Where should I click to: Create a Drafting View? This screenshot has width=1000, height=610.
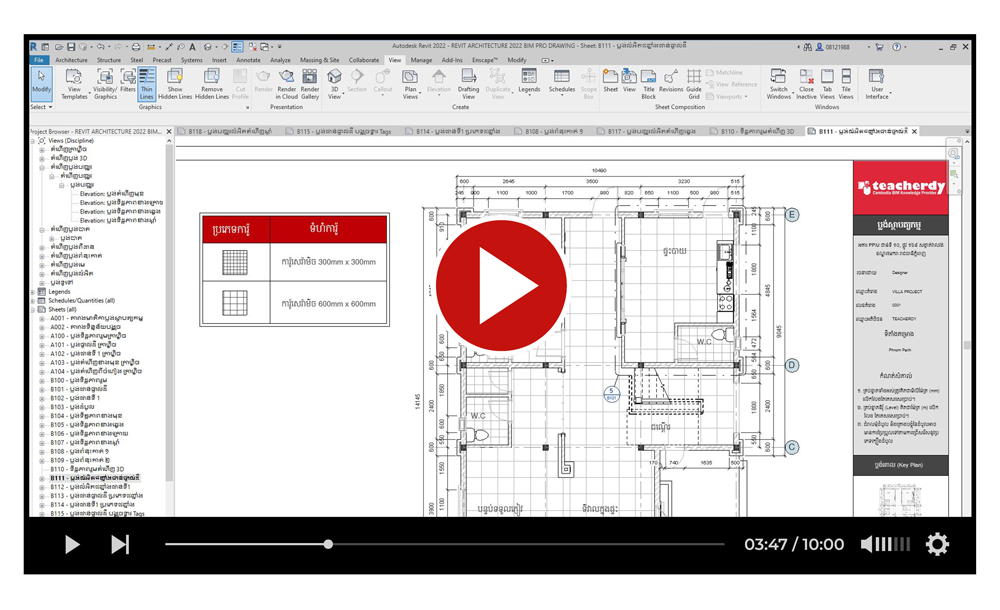468,84
